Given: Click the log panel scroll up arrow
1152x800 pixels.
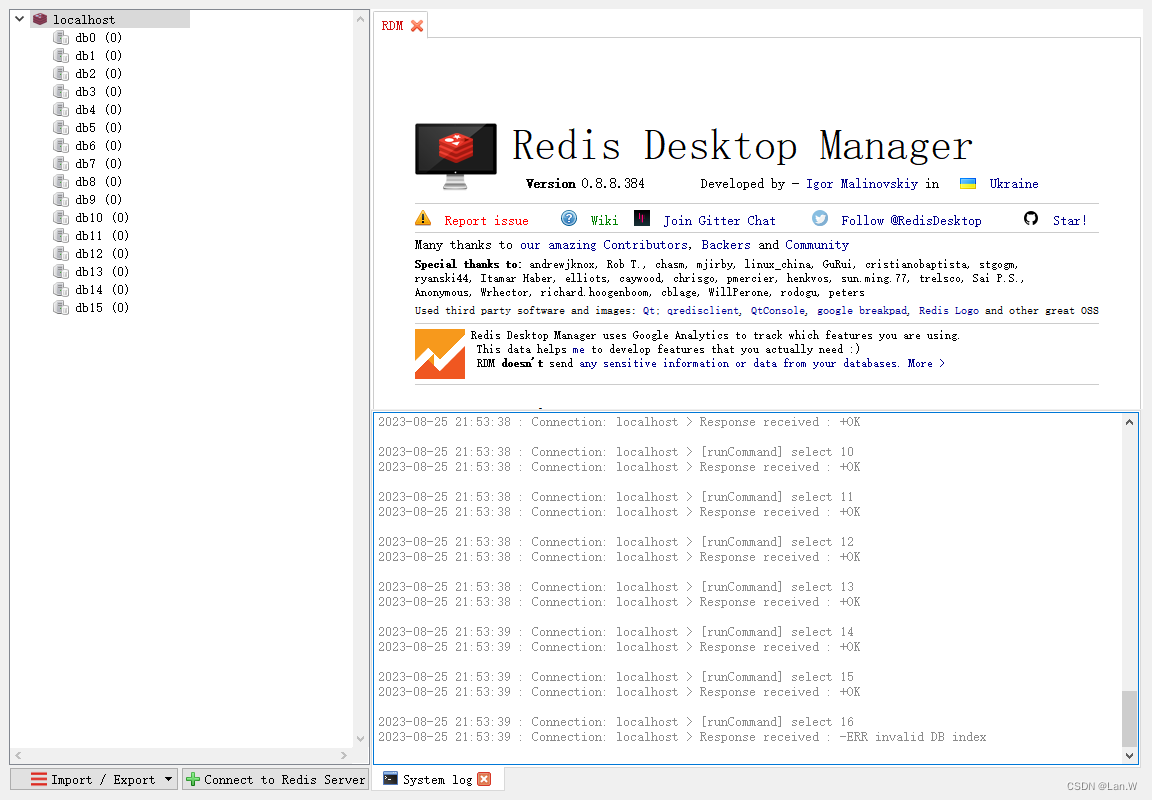Looking at the screenshot, I should [x=1129, y=422].
